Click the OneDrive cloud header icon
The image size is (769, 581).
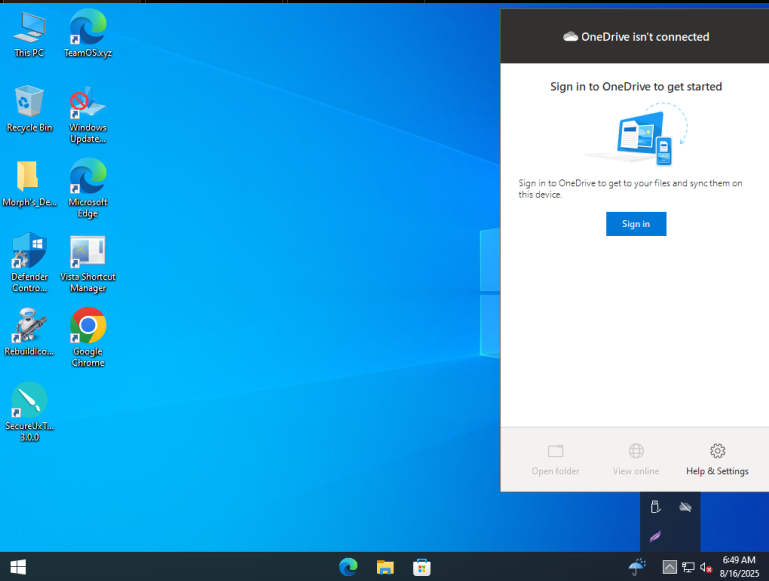570,37
